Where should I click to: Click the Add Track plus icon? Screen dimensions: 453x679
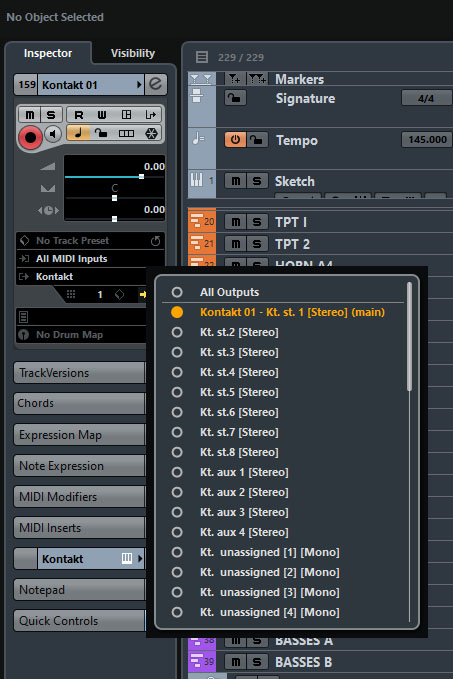[234, 79]
